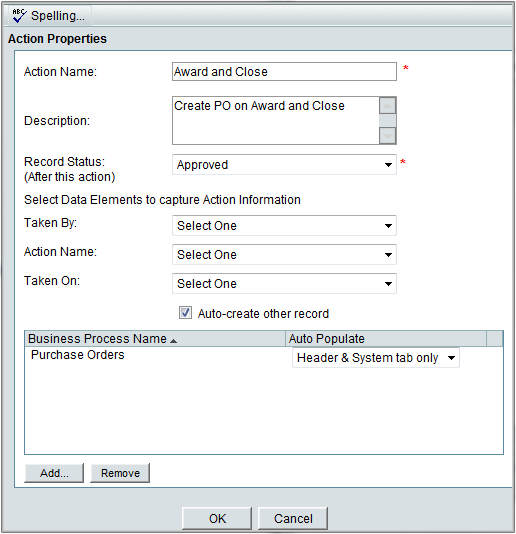
Task: Uncheck Auto-create other record checkbox
Action: 185,313
